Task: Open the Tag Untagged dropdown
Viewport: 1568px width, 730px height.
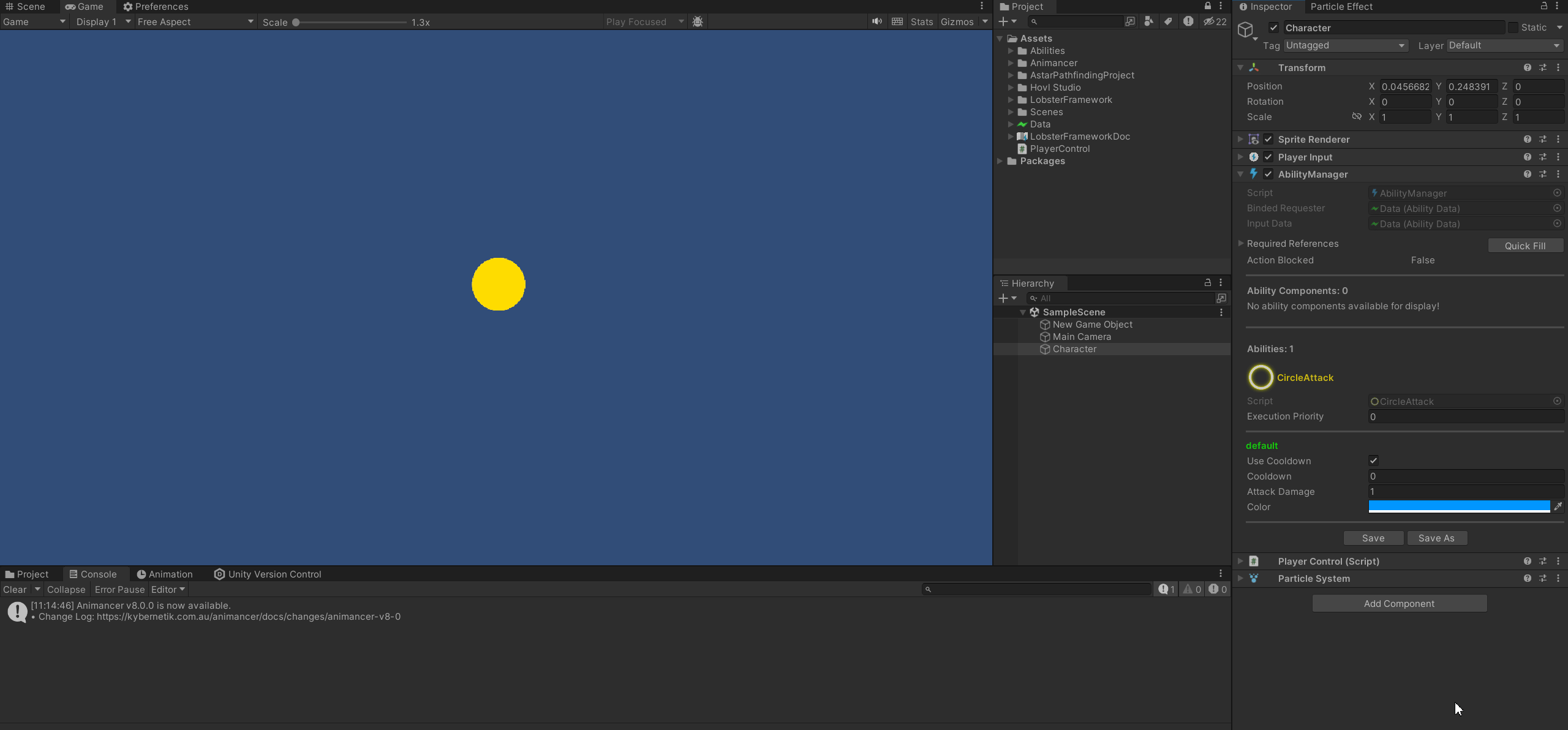Action: click(x=1346, y=45)
